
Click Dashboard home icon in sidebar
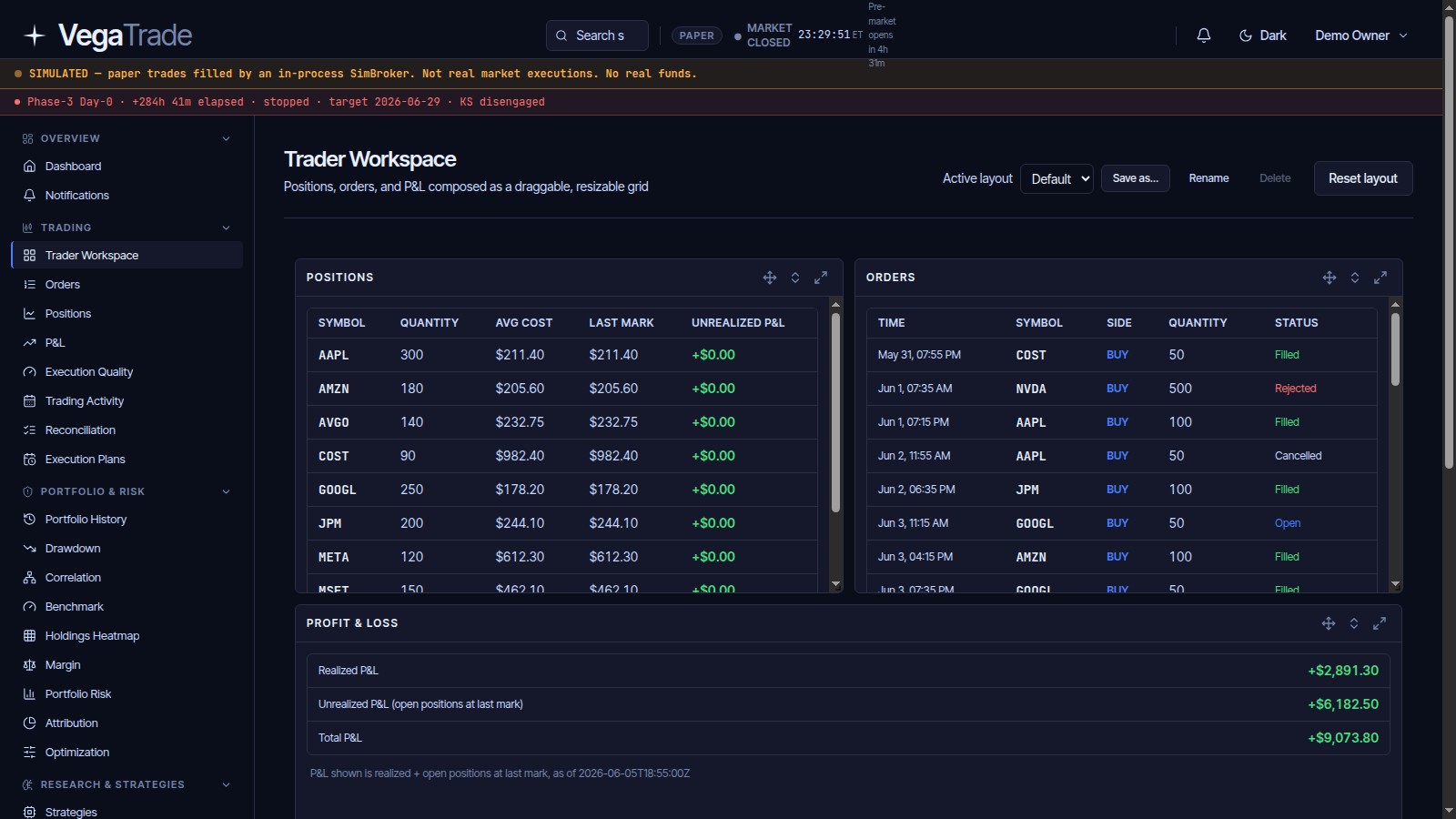pos(29,167)
